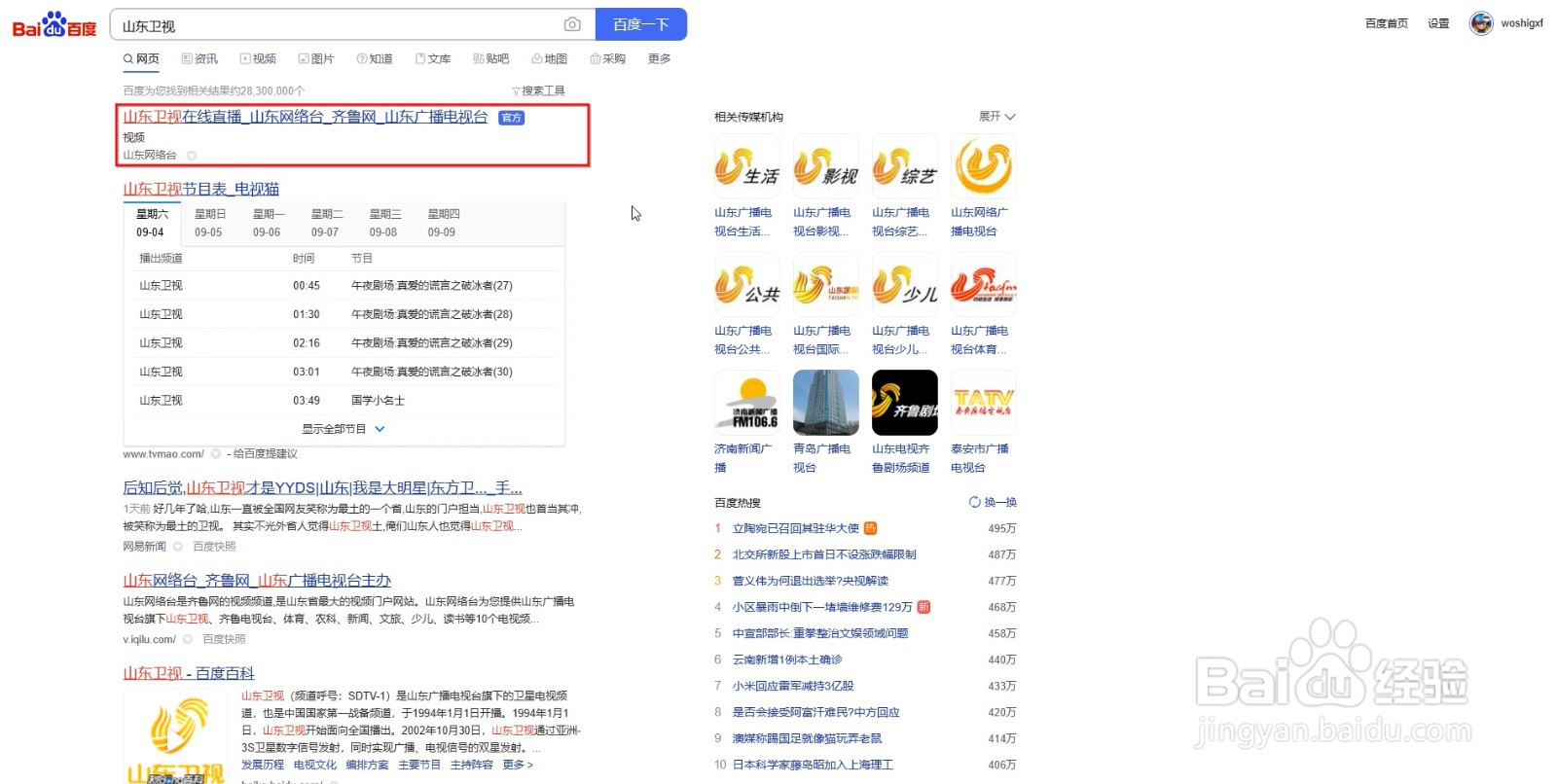Image resolution: width=1557 pixels, height=784 pixels.
Task: Click the 给百度提建议 link
Action: point(266,454)
